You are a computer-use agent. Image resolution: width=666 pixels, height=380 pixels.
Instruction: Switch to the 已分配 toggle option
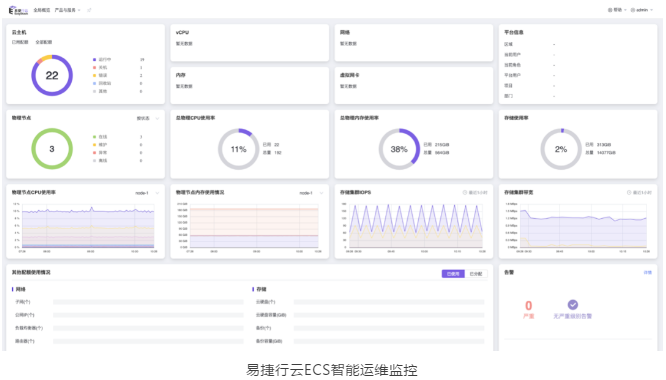[x=476, y=274]
